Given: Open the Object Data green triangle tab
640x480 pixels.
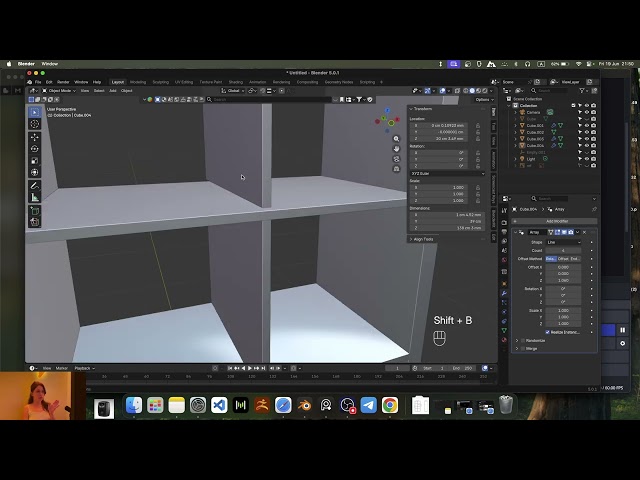Looking at the screenshot, I should pos(504,330).
